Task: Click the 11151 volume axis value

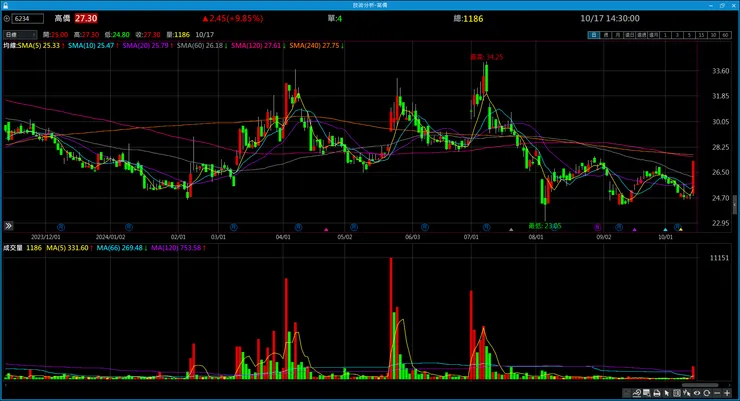Action: point(719,258)
